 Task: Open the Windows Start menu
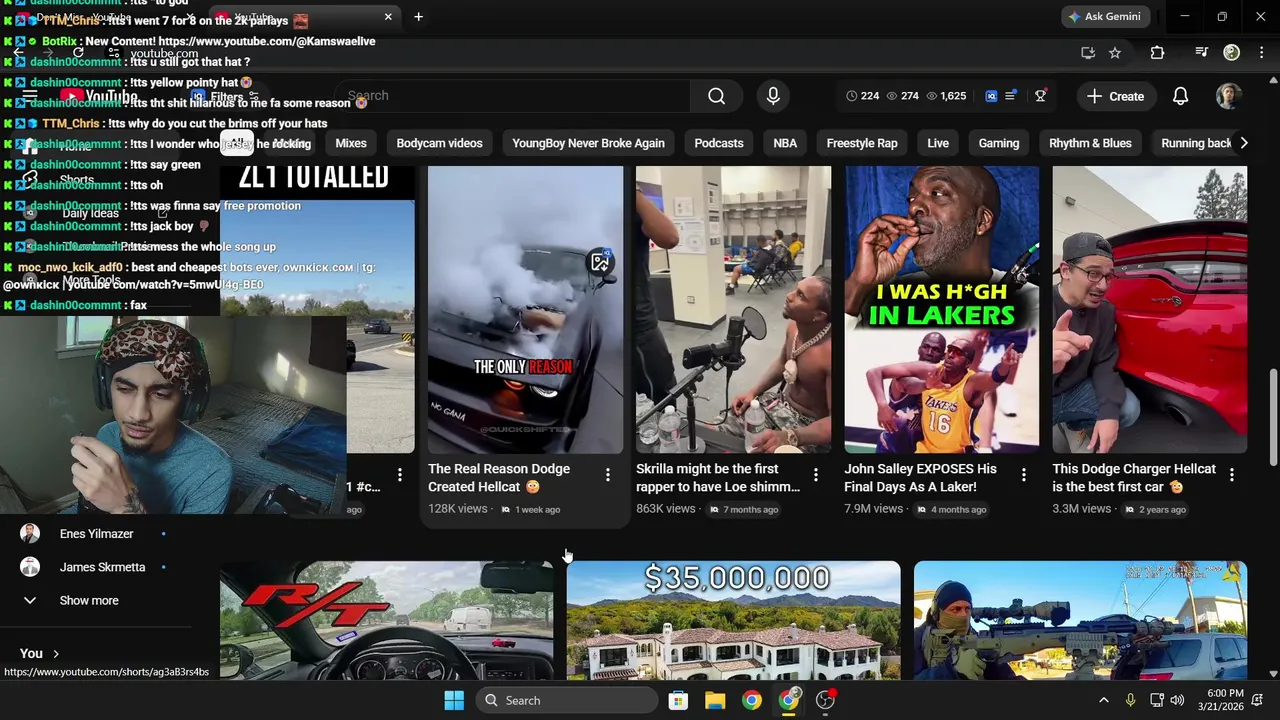[453, 700]
